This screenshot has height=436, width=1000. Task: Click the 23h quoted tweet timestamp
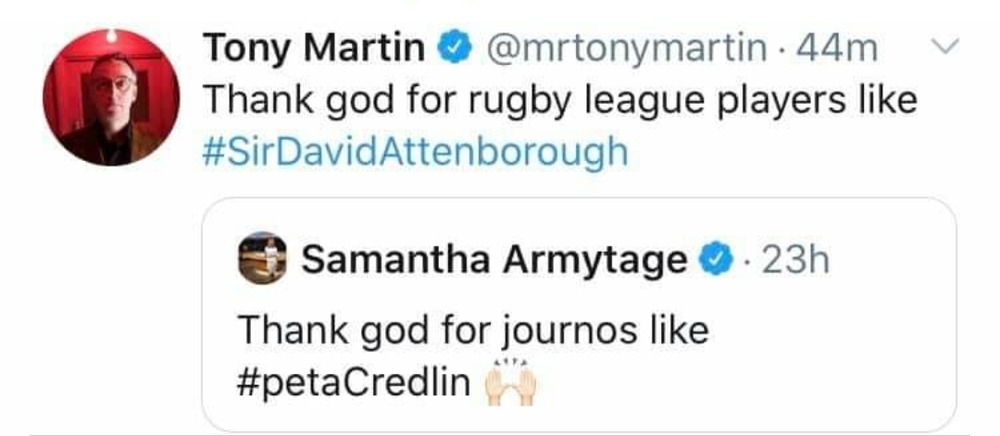(x=796, y=260)
